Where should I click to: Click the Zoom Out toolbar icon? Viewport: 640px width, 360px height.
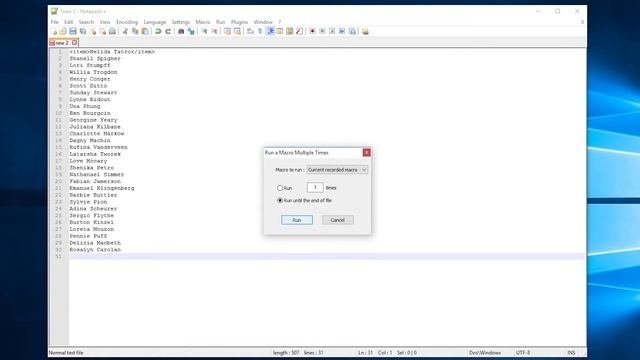[214, 31]
